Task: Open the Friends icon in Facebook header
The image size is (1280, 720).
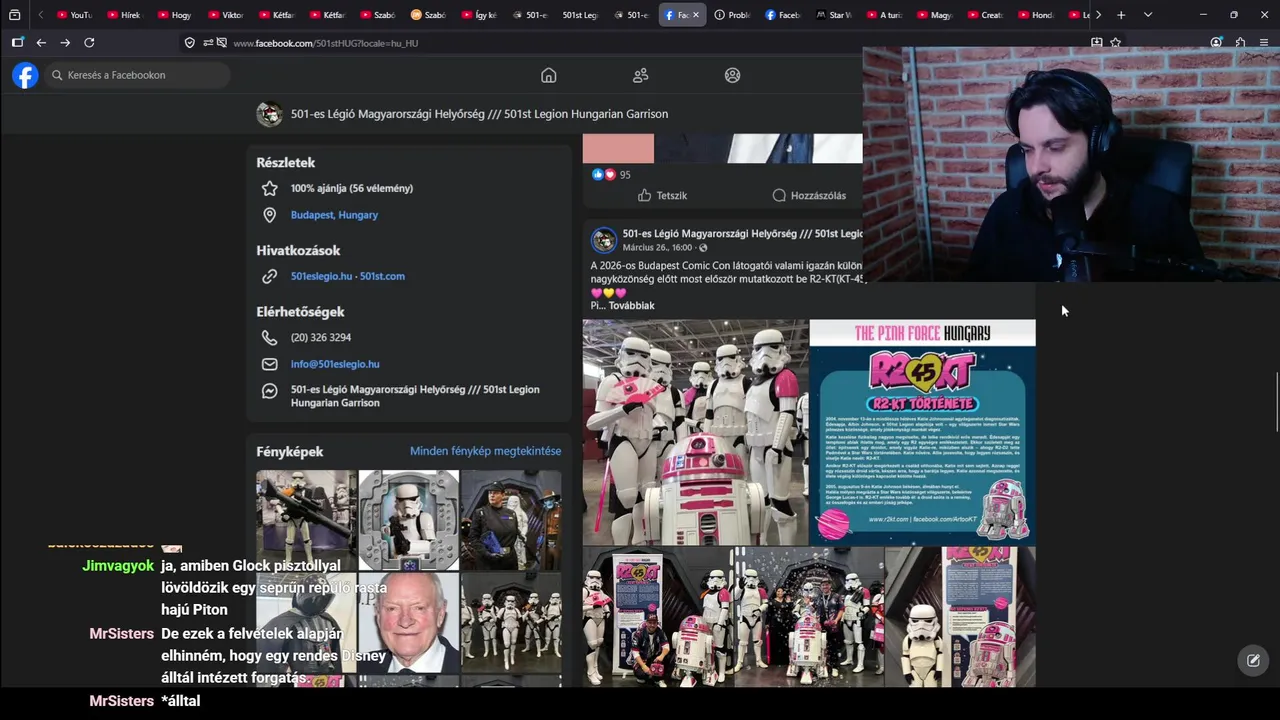Action: (641, 75)
